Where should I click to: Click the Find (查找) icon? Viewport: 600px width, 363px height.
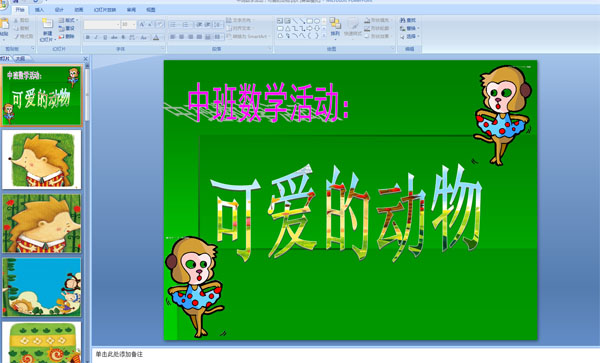click(x=408, y=20)
